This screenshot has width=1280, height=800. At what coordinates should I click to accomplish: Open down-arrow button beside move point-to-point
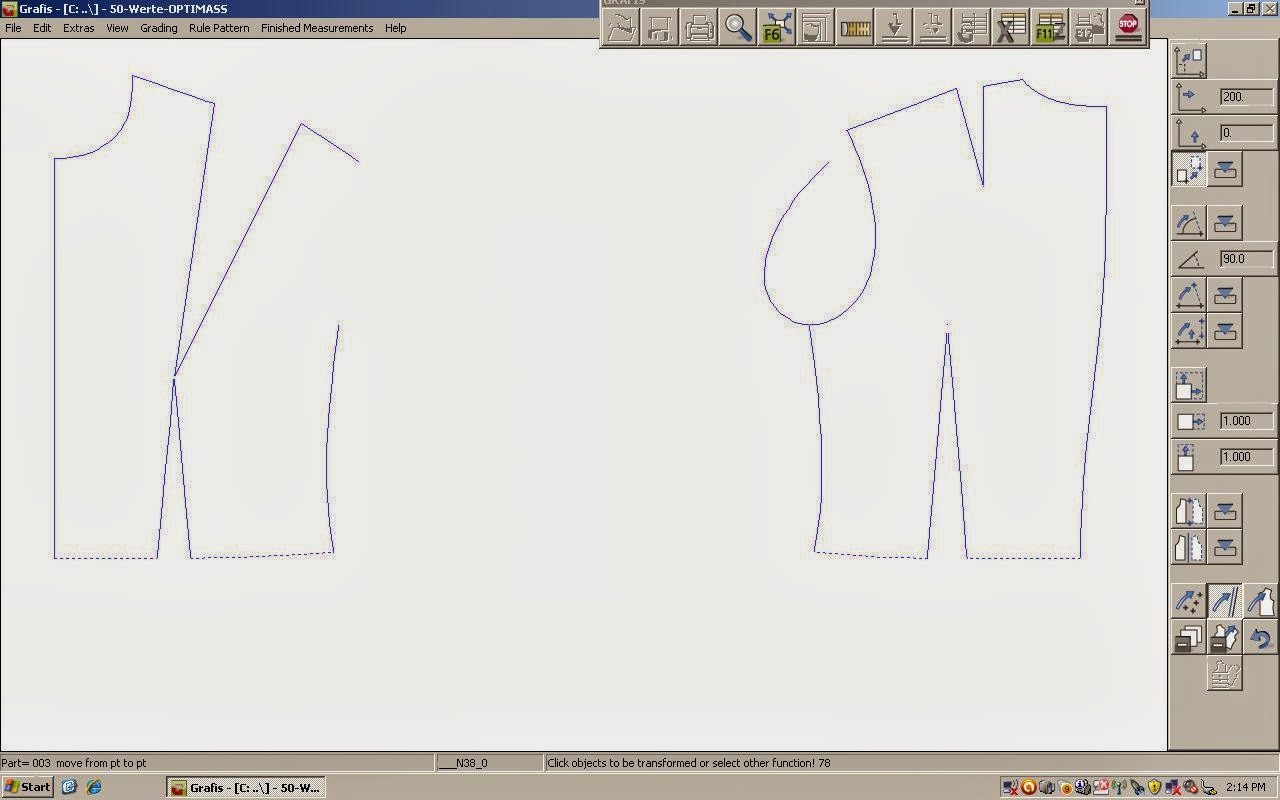(1225, 170)
